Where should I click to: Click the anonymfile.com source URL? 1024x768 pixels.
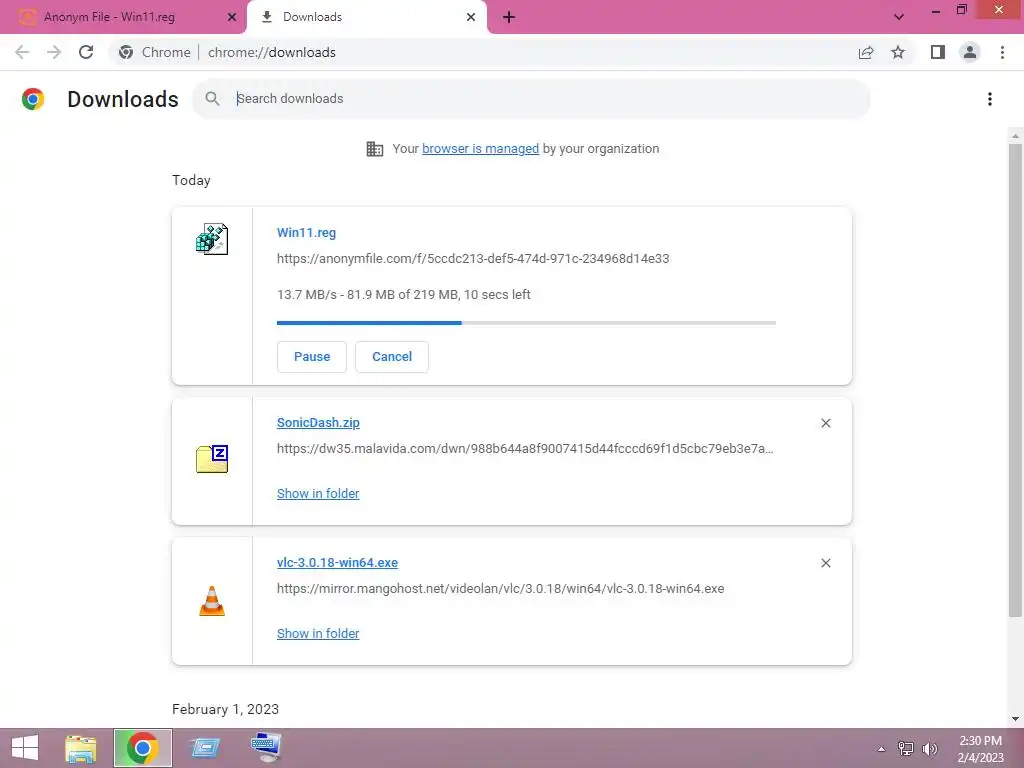tap(473, 259)
